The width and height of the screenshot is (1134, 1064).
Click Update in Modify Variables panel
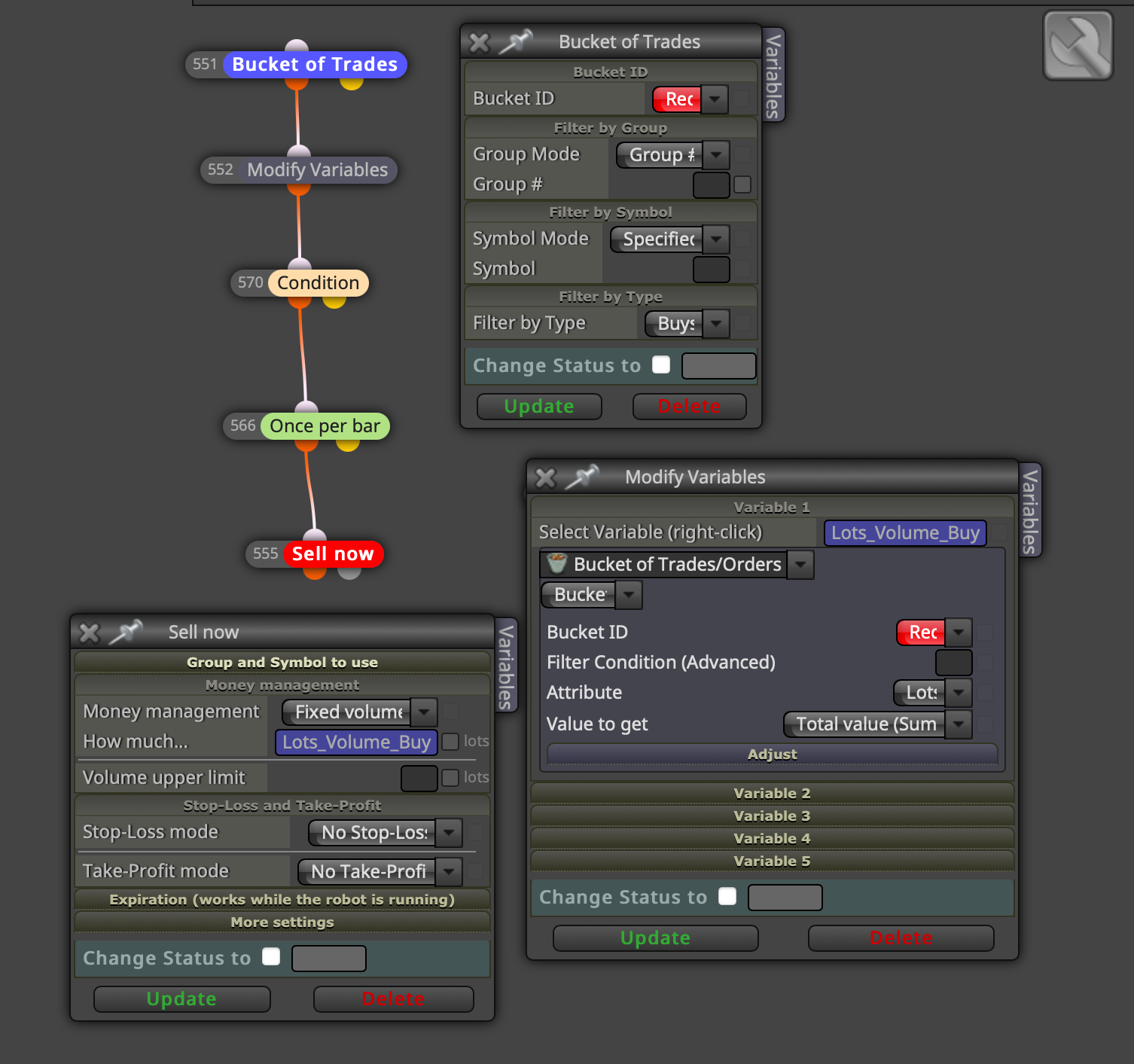(656, 938)
